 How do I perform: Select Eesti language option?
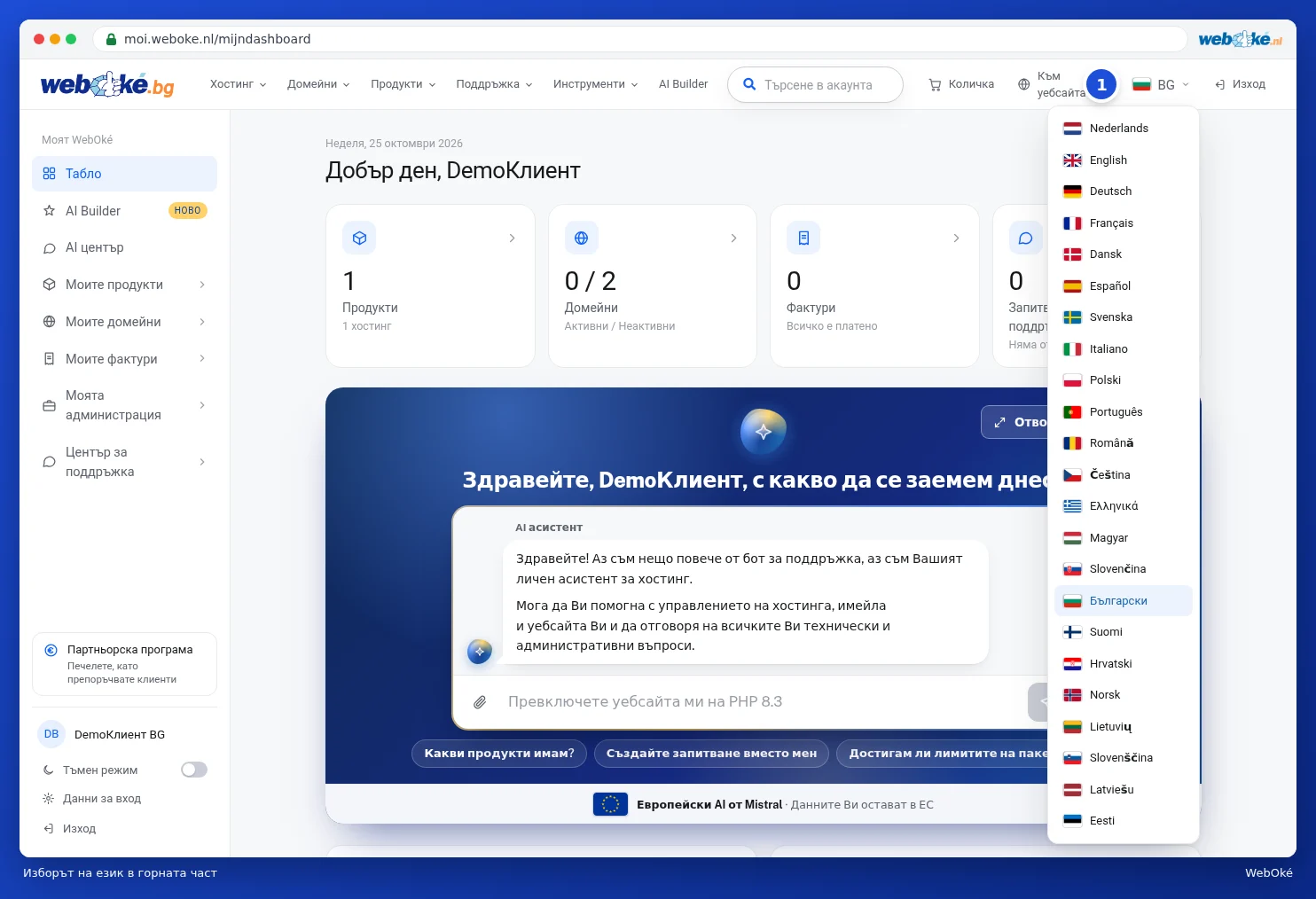tap(1124, 821)
